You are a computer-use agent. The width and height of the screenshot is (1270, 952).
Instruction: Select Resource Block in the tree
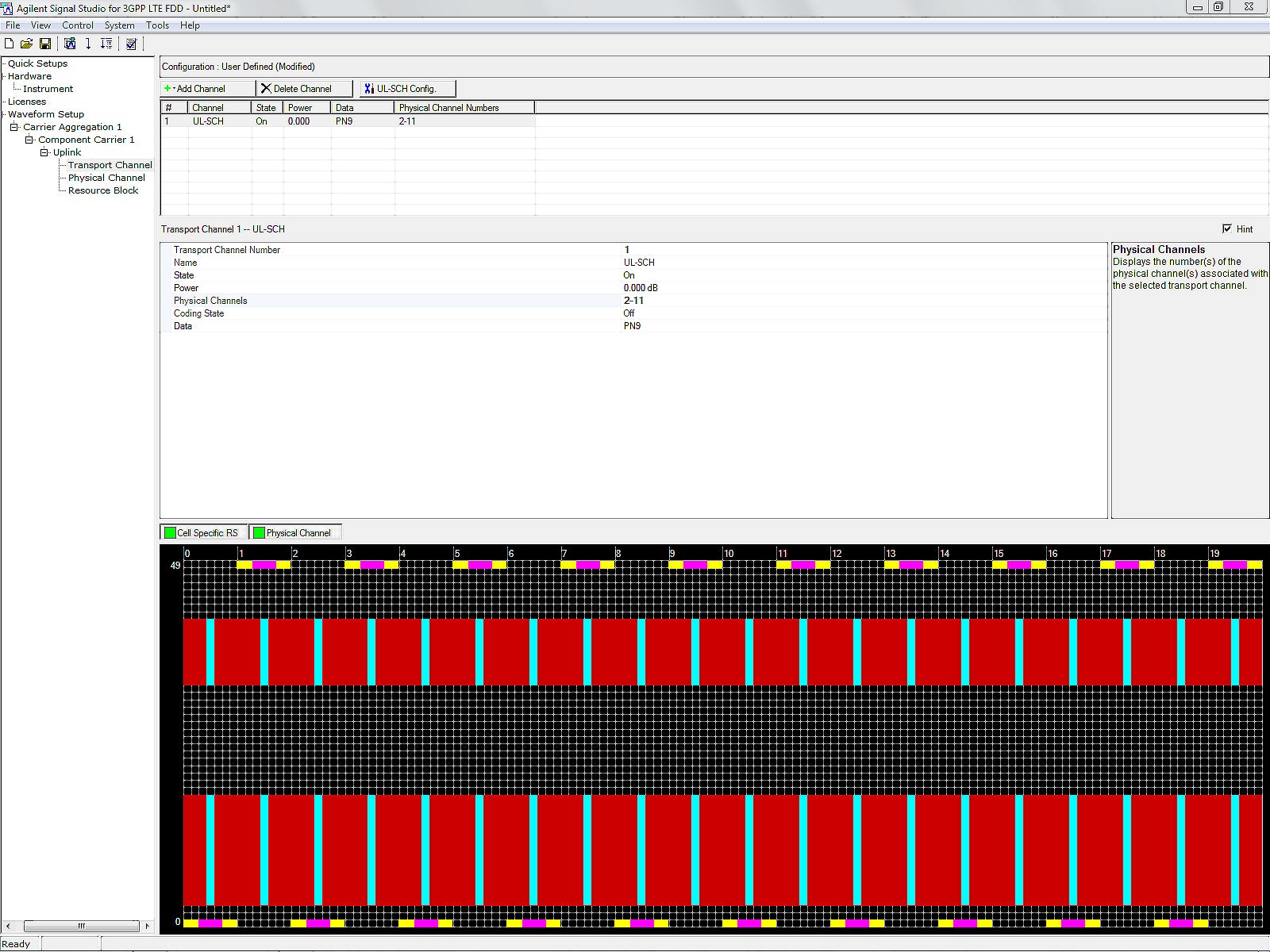click(x=103, y=190)
